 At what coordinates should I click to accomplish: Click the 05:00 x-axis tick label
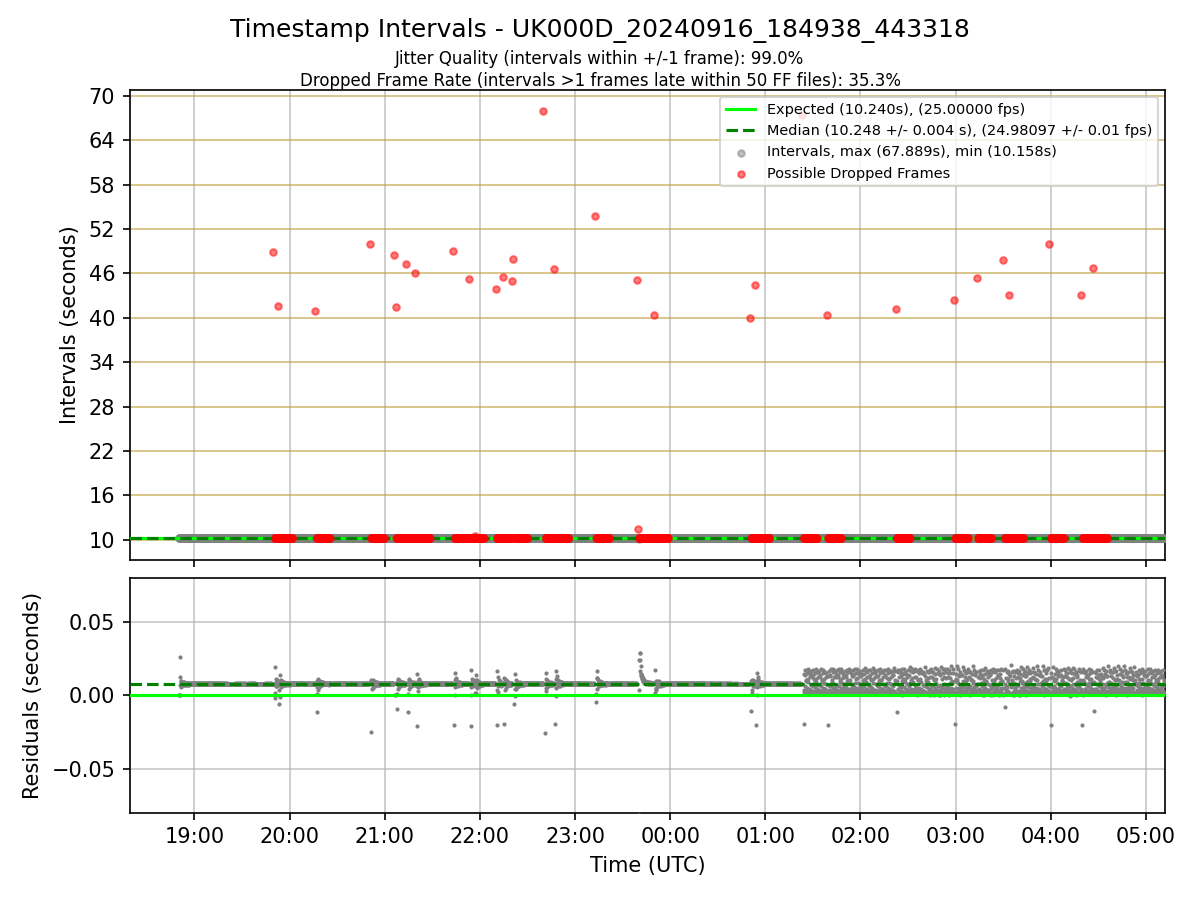(x=1145, y=836)
